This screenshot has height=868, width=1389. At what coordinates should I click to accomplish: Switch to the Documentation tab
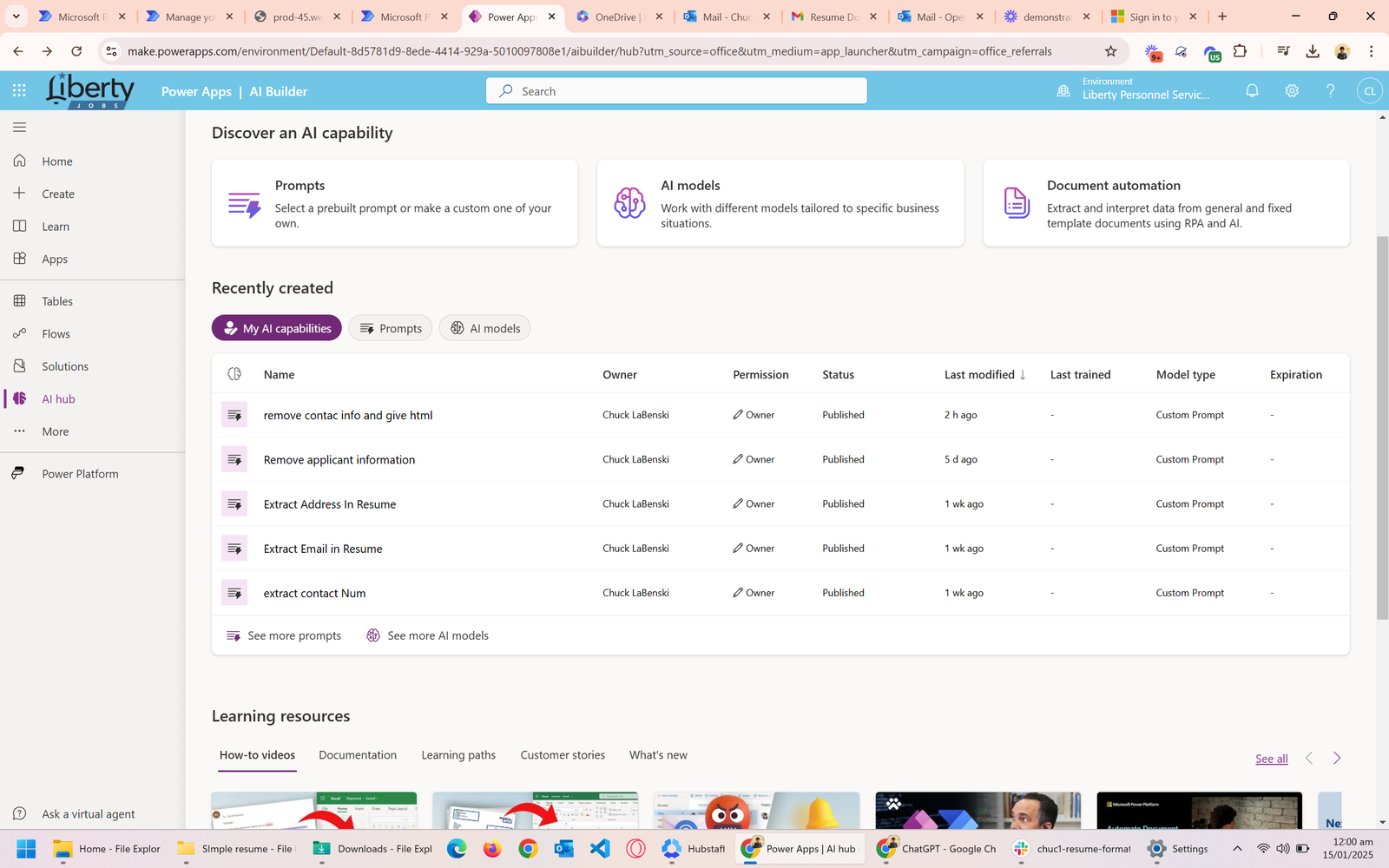click(358, 755)
